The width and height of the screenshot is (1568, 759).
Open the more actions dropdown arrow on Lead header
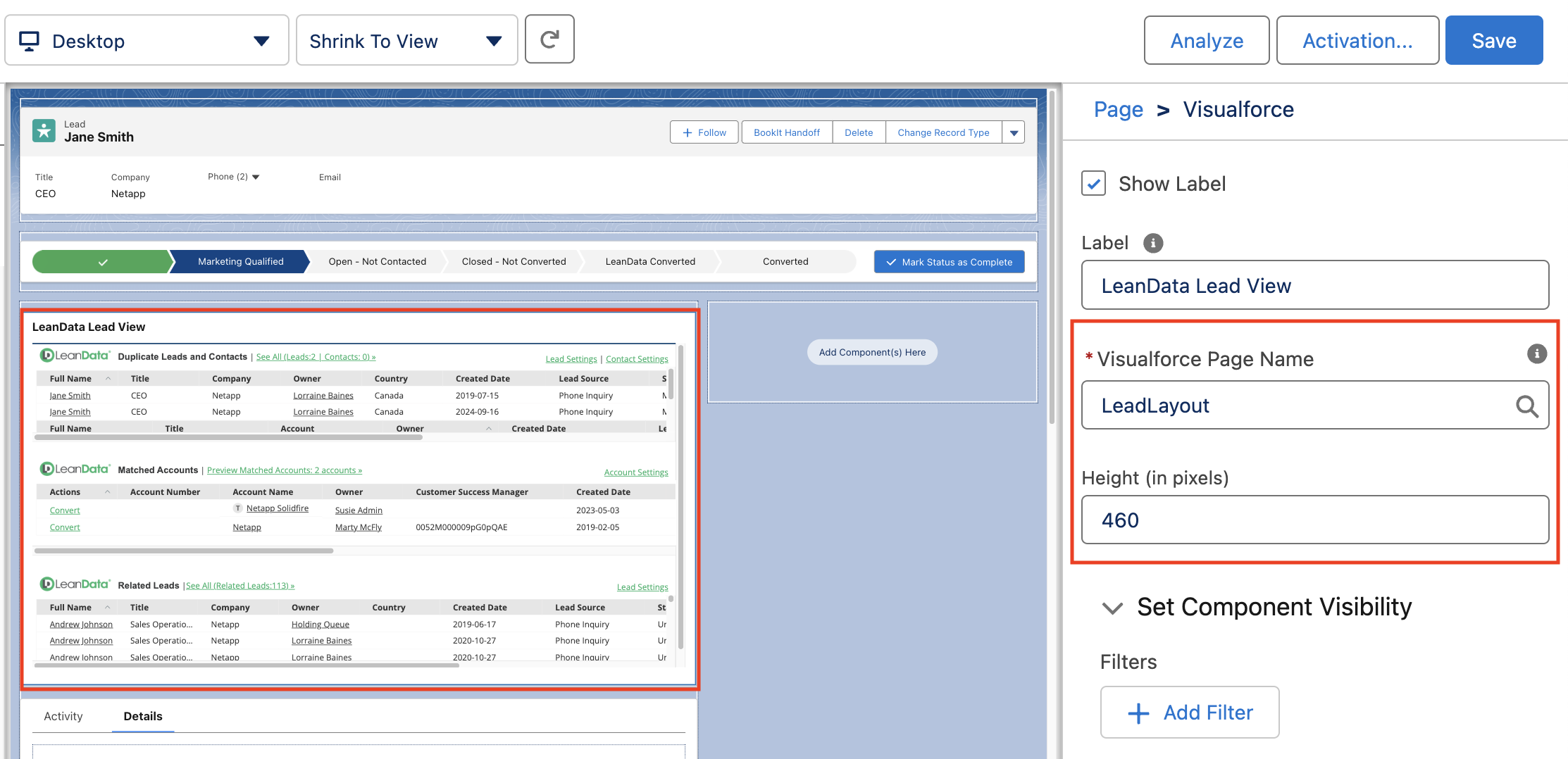(1014, 132)
